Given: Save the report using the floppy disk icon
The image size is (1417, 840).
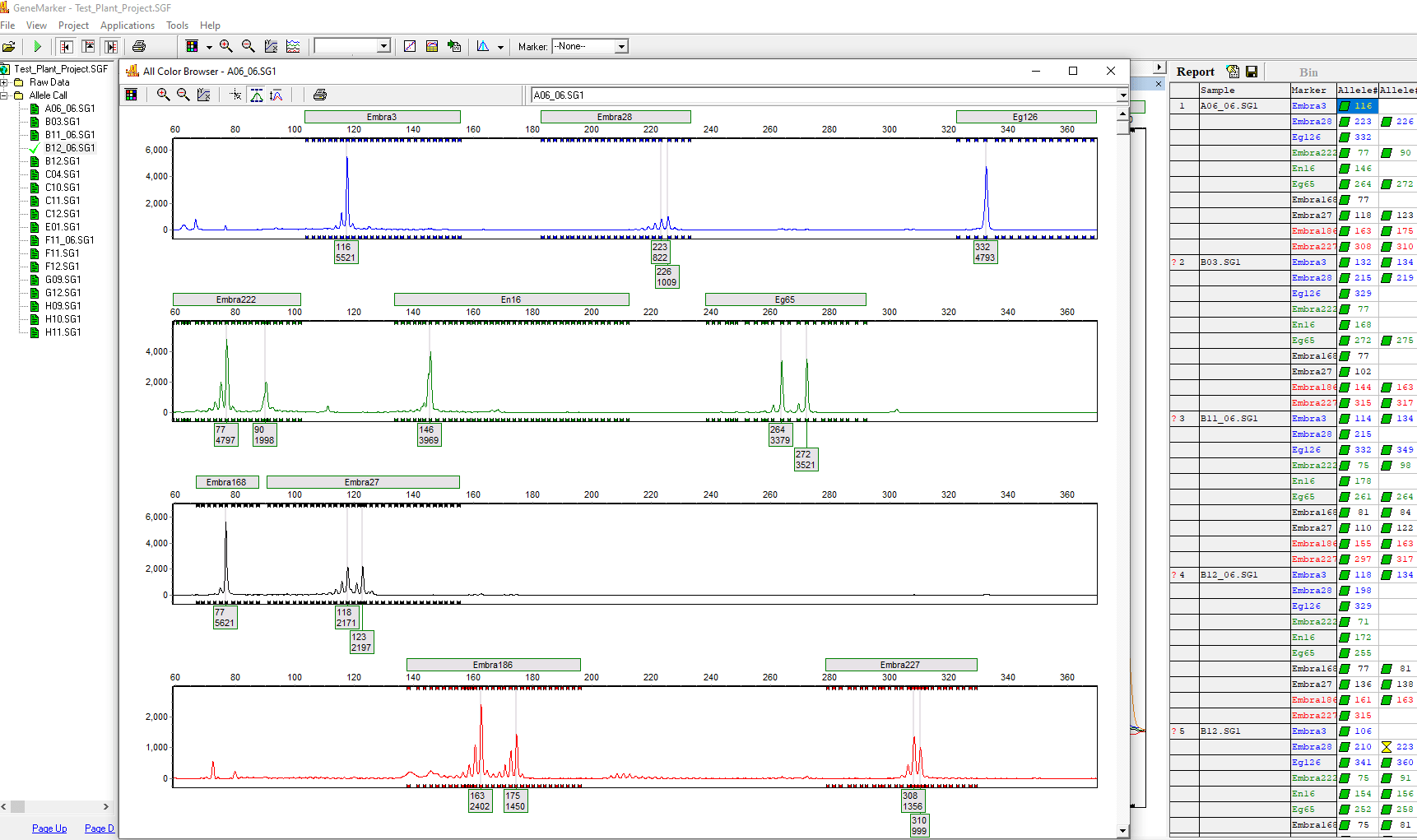Looking at the screenshot, I should [x=1252, y=72].
